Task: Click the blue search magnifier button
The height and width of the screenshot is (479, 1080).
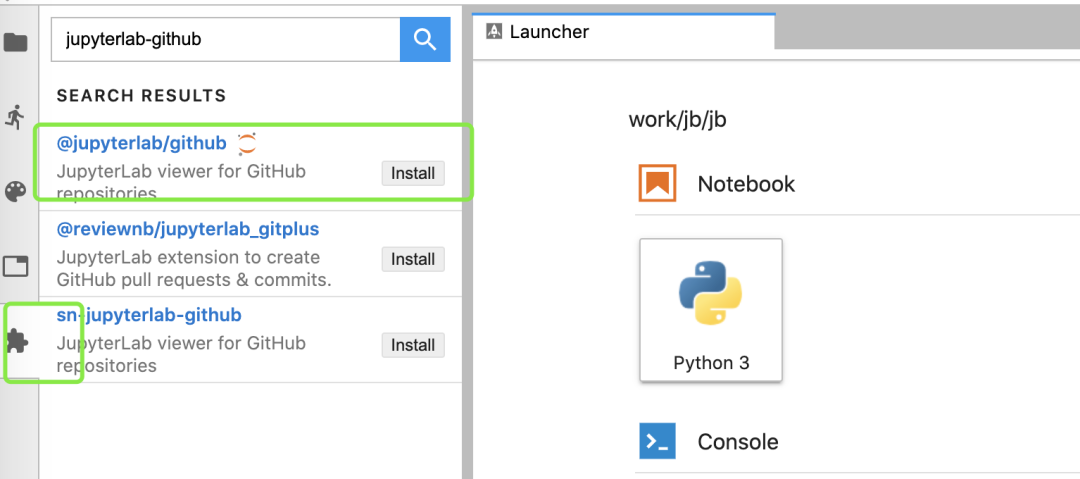Action: pyautogui.click(x=425, y=39)
